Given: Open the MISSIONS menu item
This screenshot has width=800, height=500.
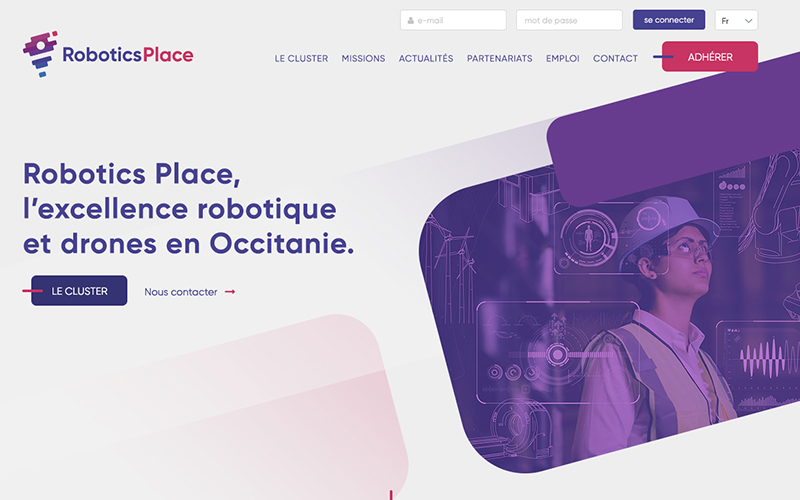Looking at the screenshot, I should 363,59.
